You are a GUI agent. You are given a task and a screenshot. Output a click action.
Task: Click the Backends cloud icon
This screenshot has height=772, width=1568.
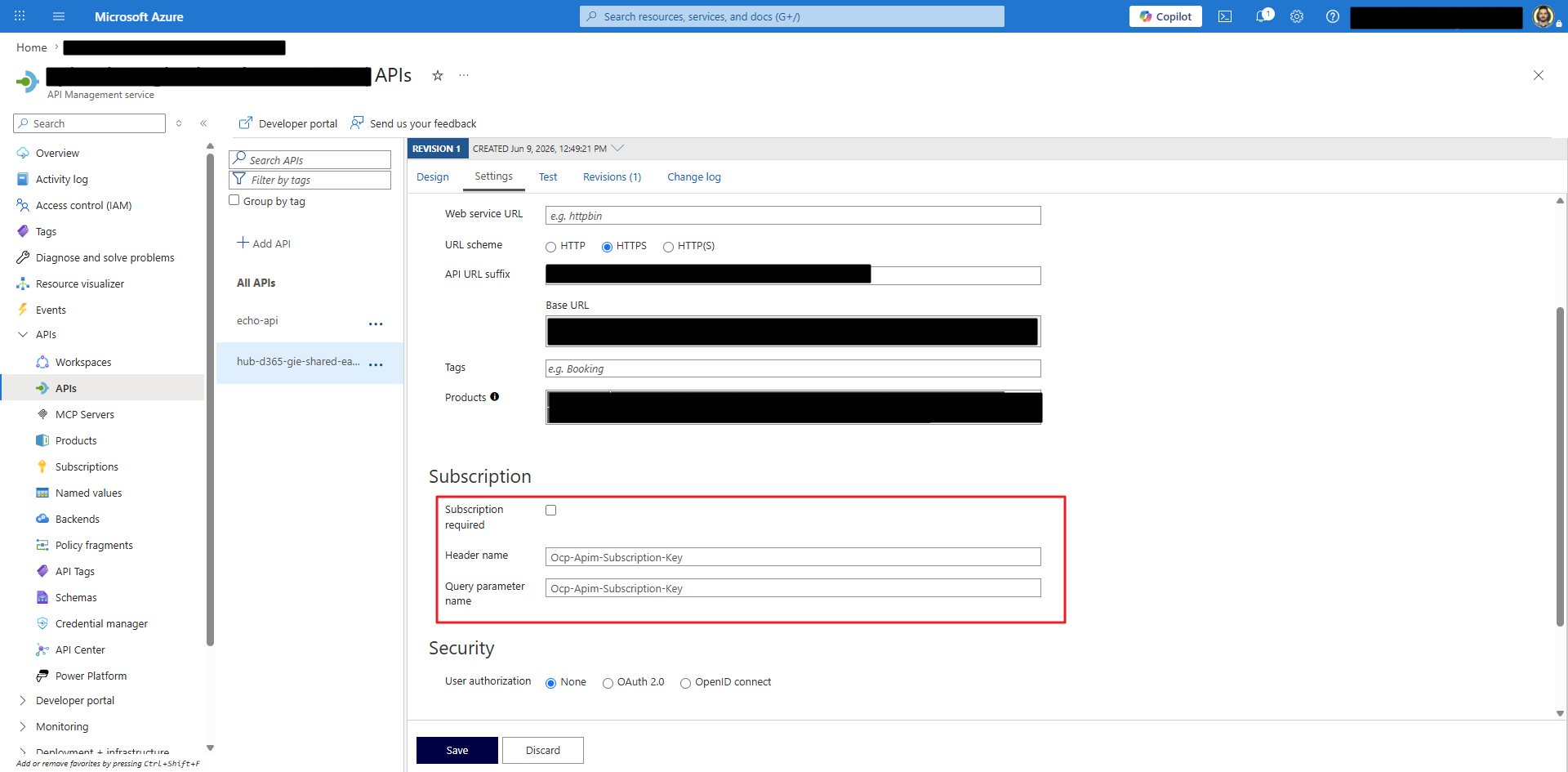click(x=42, y=519)
